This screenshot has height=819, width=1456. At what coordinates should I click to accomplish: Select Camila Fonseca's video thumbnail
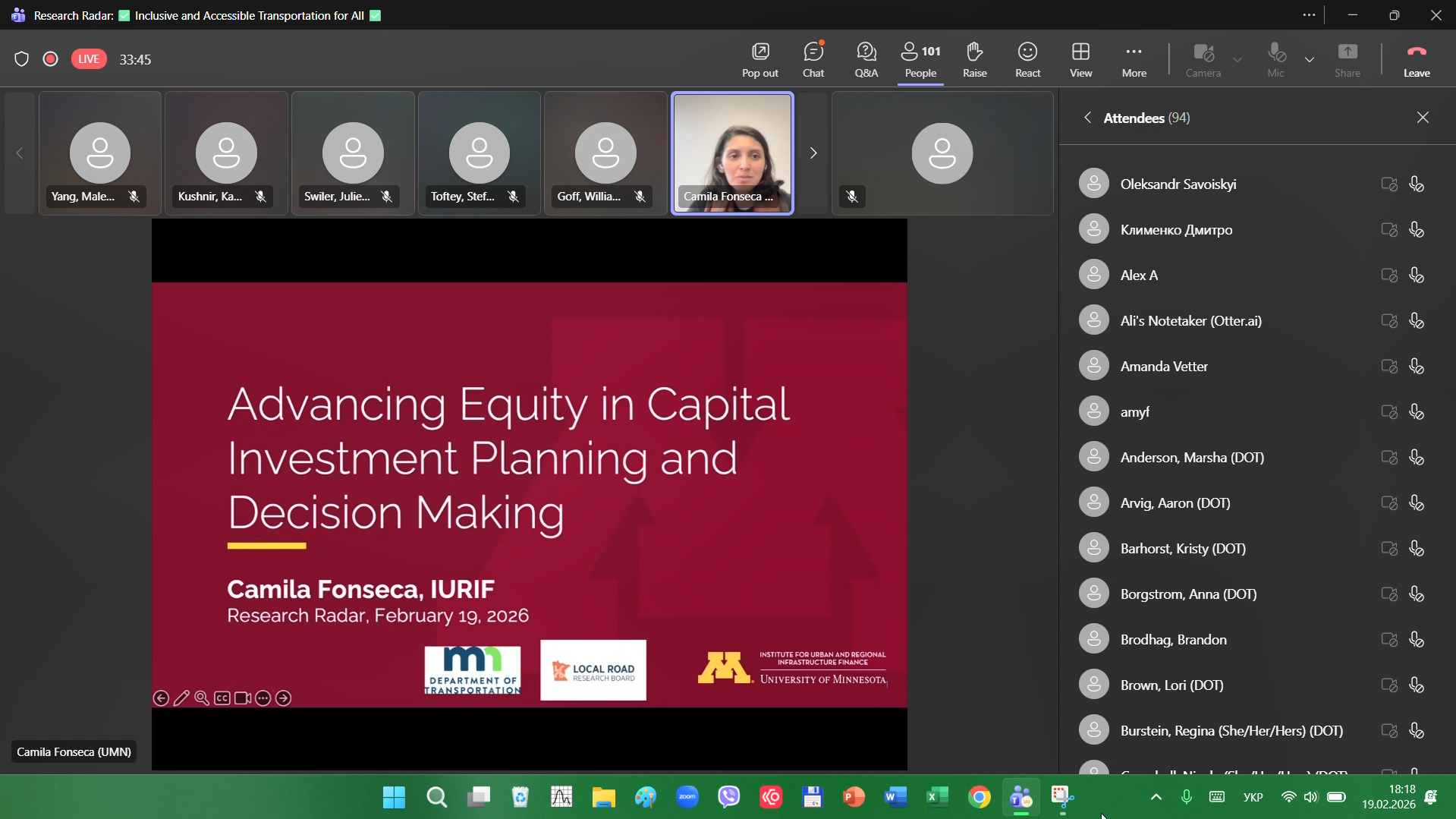coord(732,153)
